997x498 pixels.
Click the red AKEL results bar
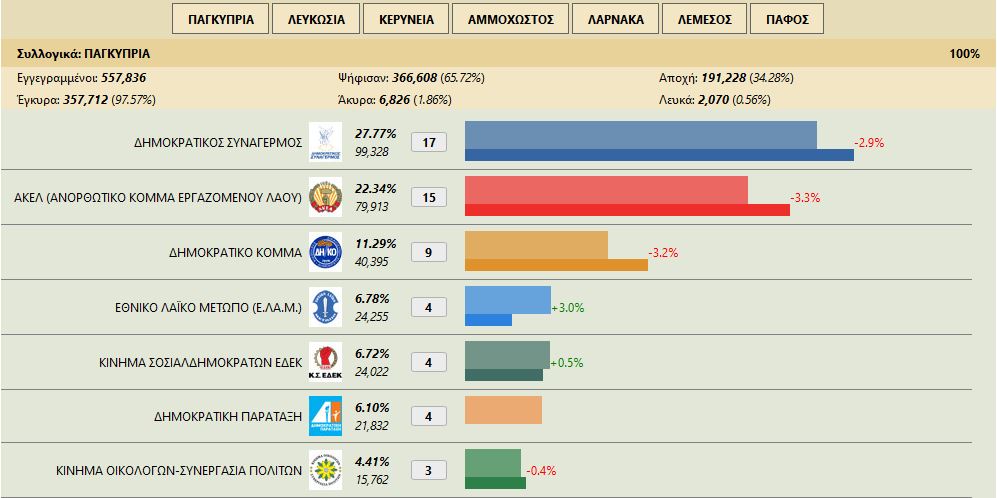point(606,190)
